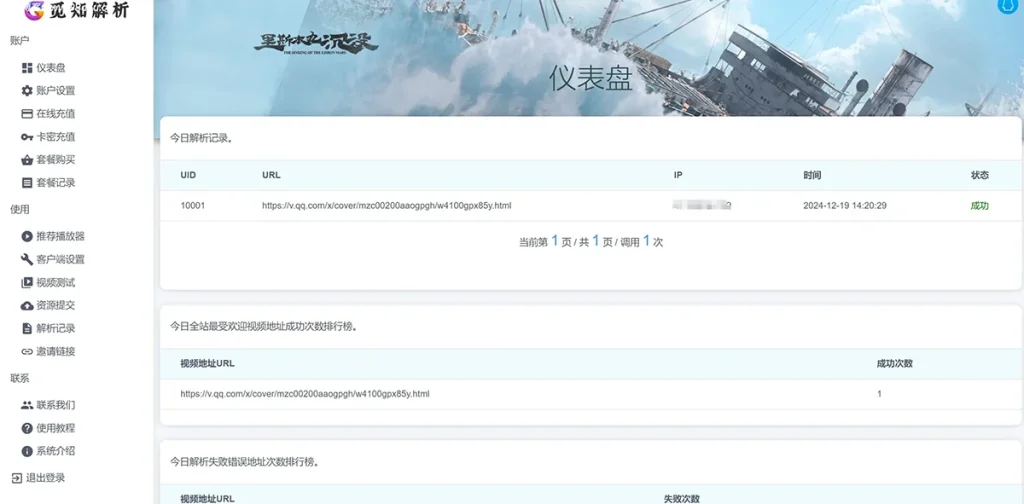Click the URL in the popular ranking table
Image resolution: width=1024 pixels, height=504 pixels.
(x=305, y=394)
